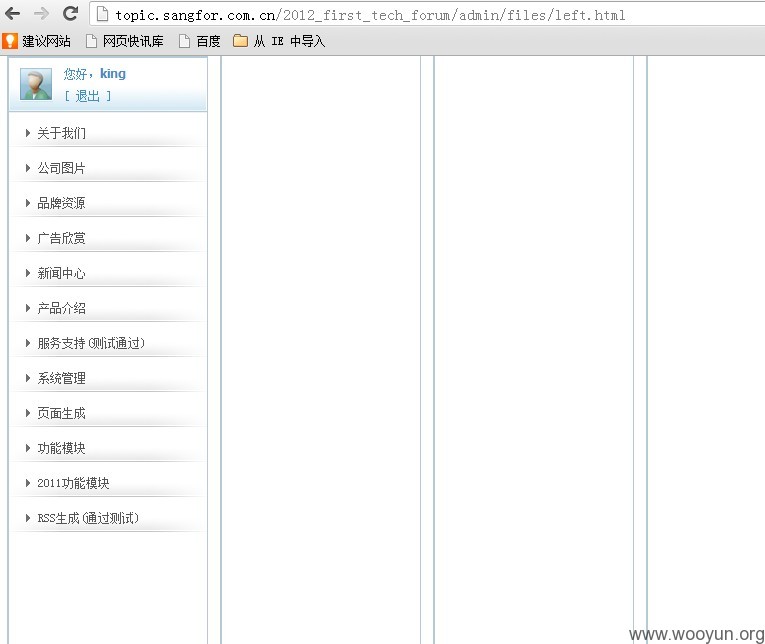Open the 新闻中心 menu item
Screen dimensions: 765x644
(x=61, y=273)
